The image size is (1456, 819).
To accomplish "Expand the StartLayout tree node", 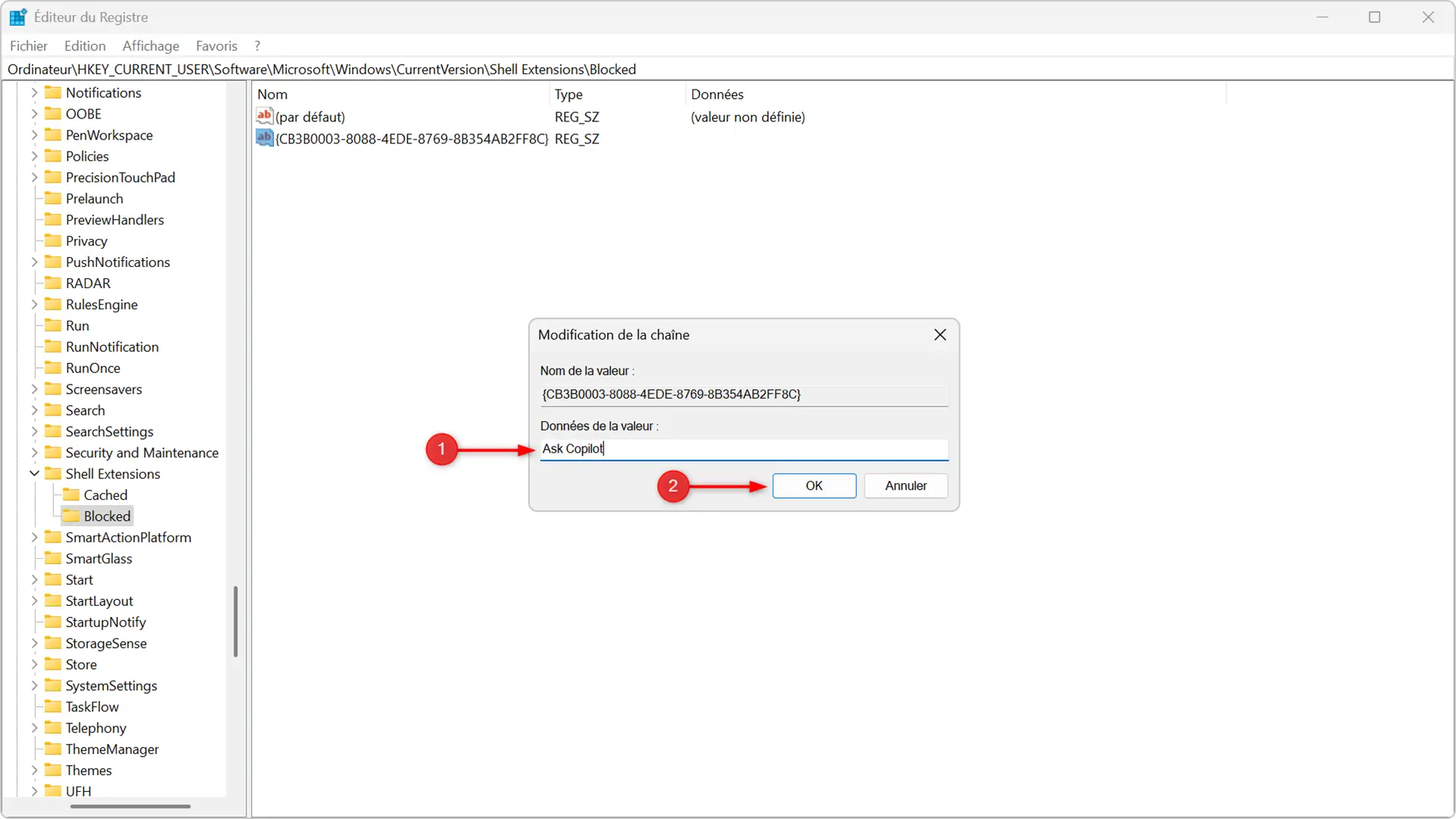I will point(34,601).
